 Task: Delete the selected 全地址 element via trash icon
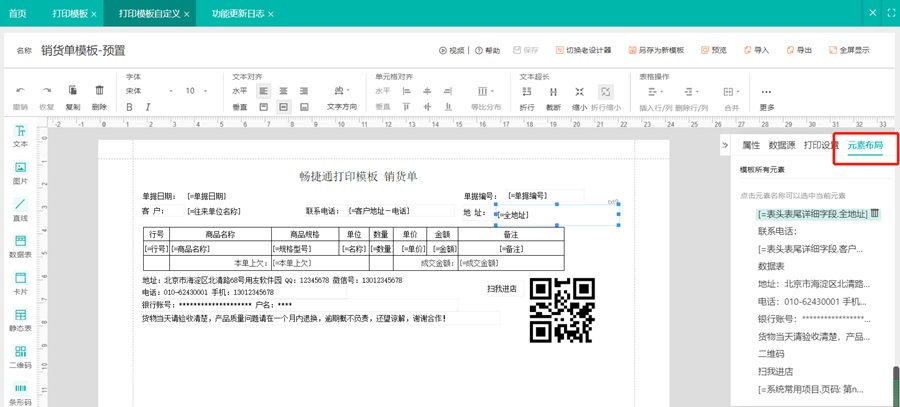875,213
